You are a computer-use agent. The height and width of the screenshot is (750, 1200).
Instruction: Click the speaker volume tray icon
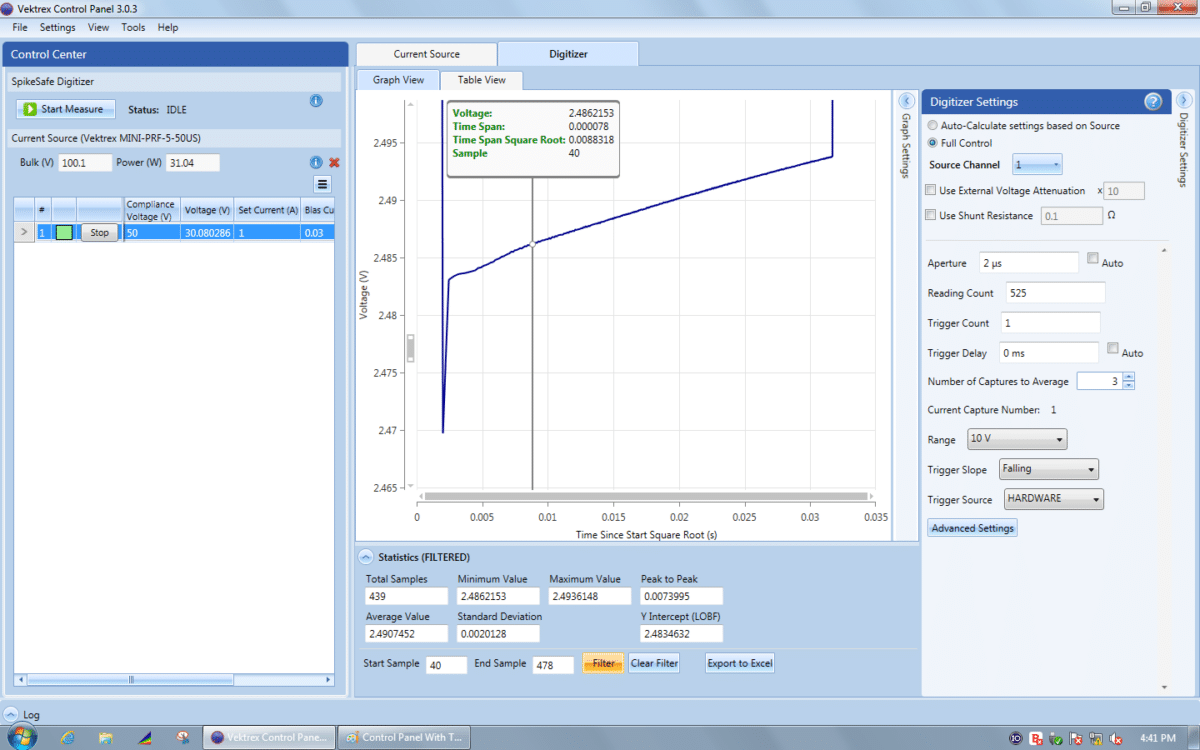(x=1116, y=738)
